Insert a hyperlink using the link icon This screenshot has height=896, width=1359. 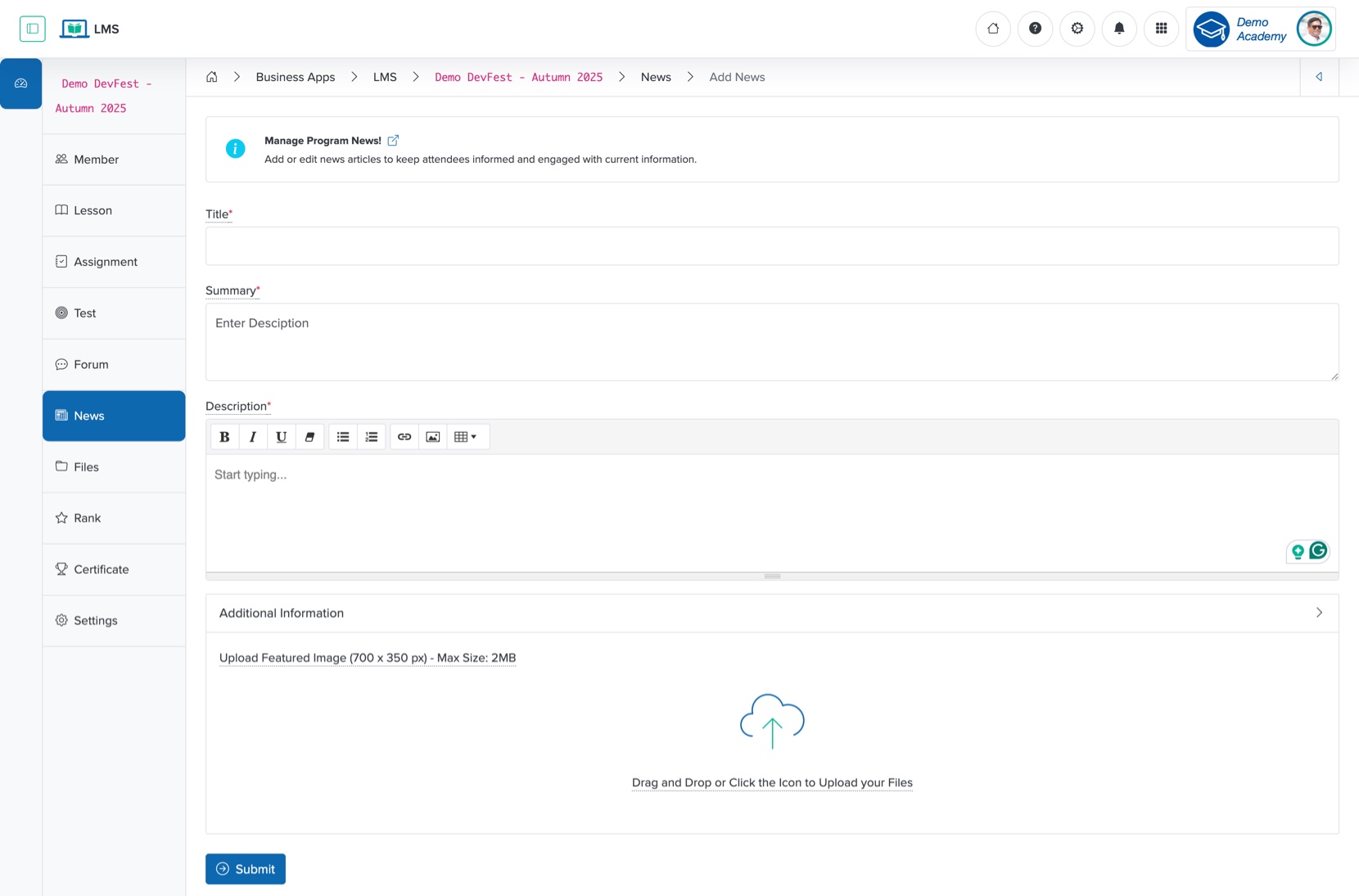pos(404,437)
